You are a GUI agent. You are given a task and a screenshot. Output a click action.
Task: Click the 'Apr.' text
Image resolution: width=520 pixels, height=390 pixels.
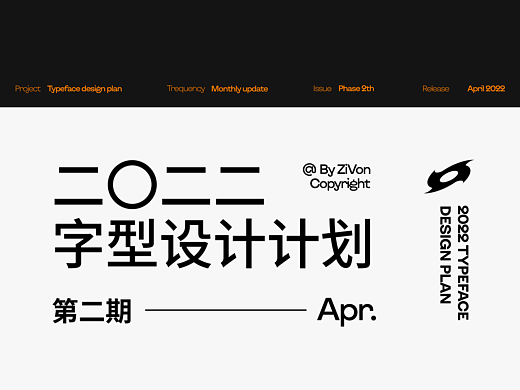[x=347, y=311]
